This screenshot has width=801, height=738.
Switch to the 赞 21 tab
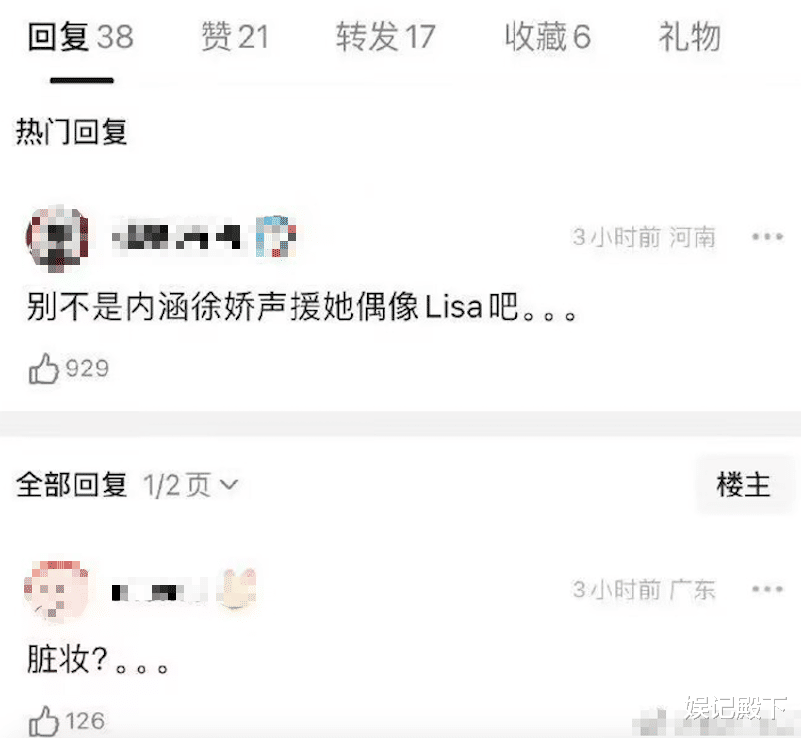pos(234,37)
